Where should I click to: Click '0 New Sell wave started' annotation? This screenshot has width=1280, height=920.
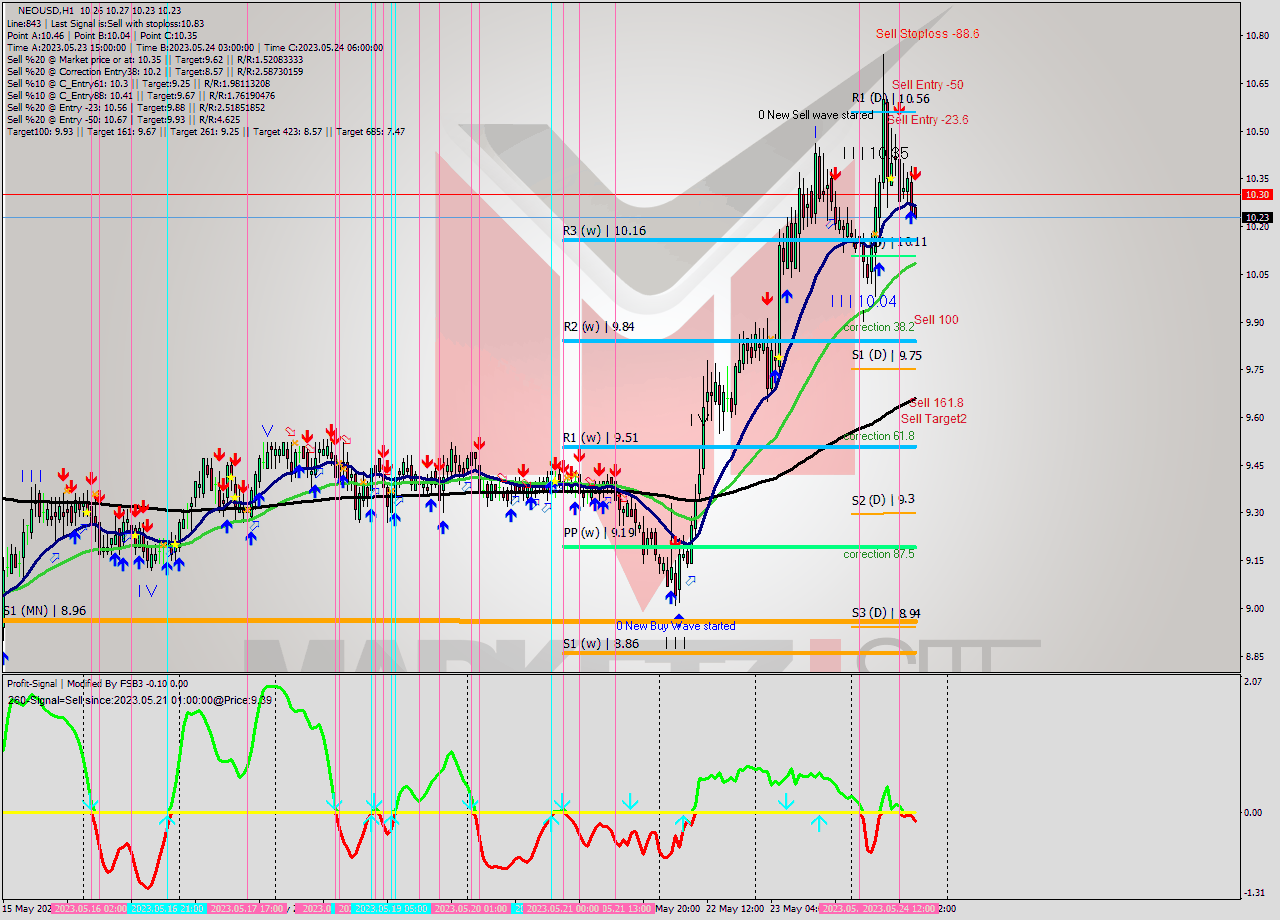point(815,115)
